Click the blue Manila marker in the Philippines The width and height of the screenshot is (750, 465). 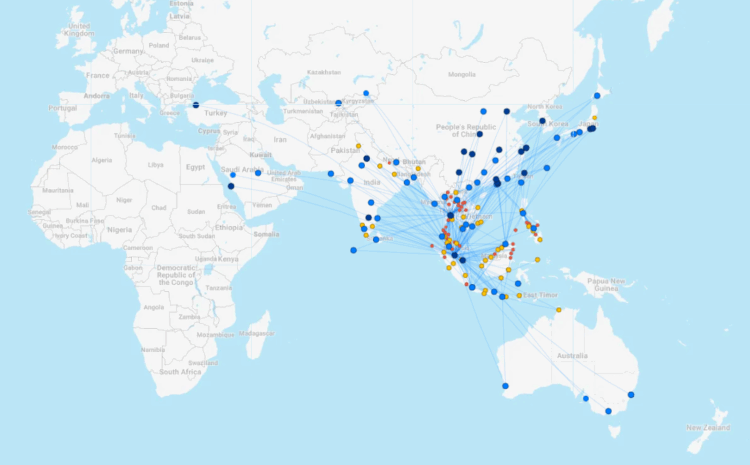point(523,213)
